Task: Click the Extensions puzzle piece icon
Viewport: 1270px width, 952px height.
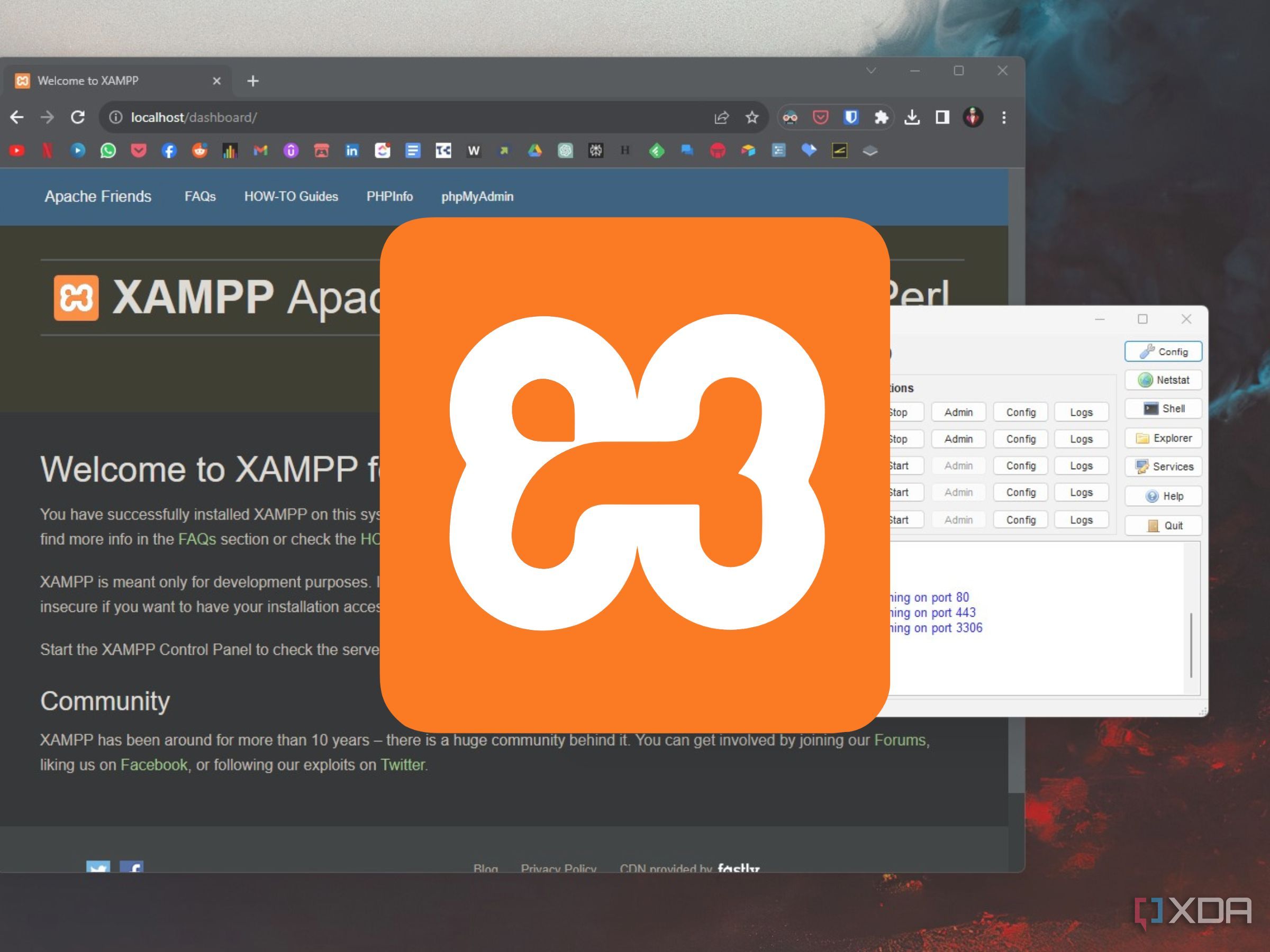Action: 881,117
